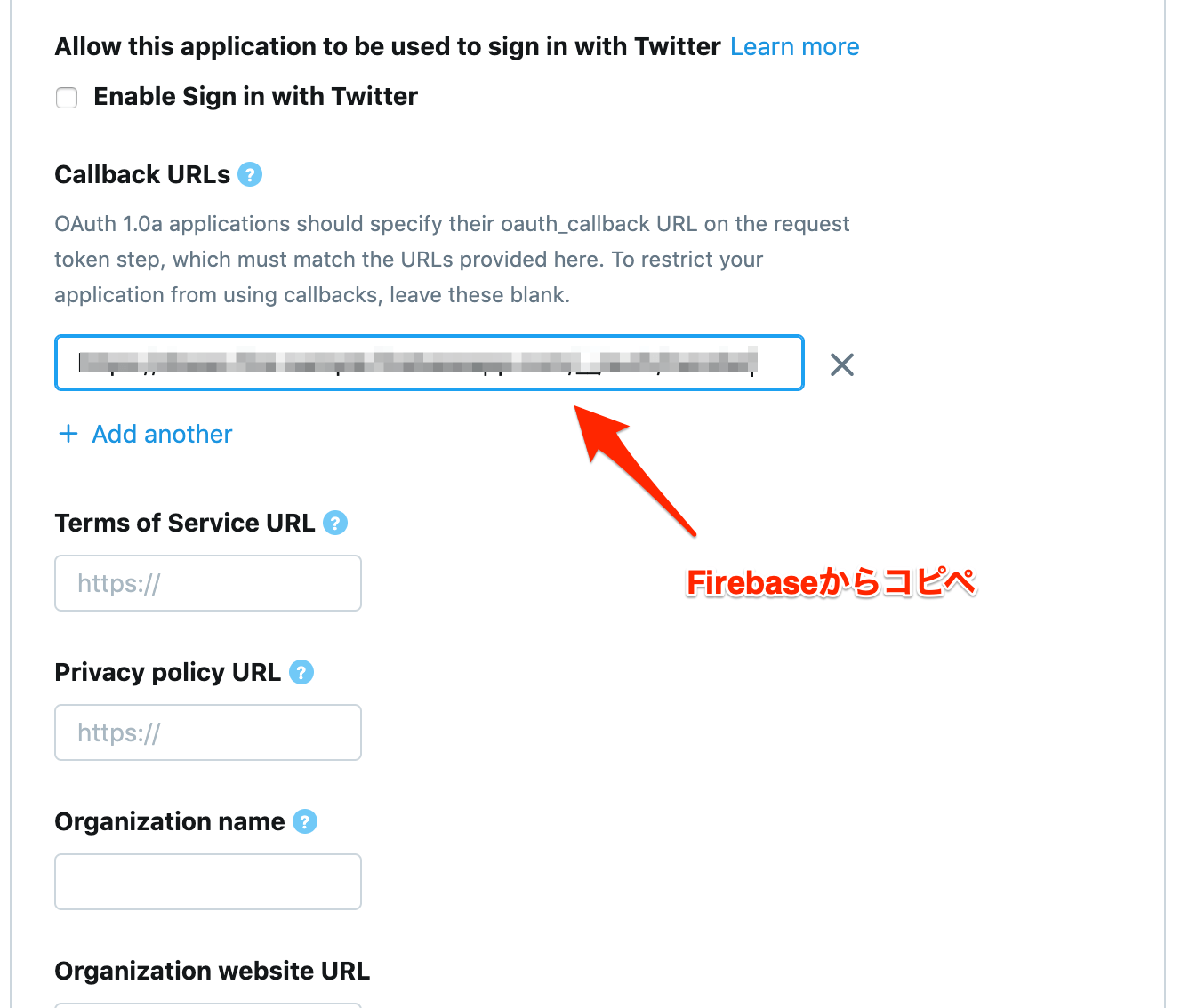Remove the callback URL with the X icon

841,364
